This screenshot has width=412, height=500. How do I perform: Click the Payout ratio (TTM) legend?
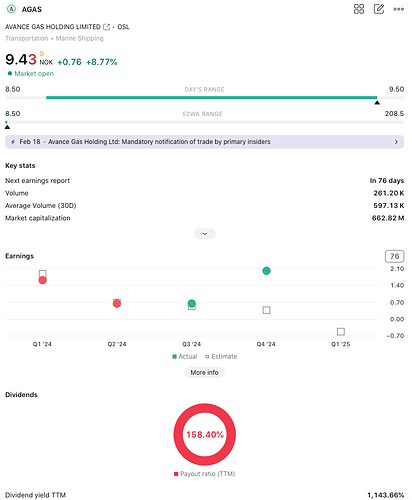[204, 474]
